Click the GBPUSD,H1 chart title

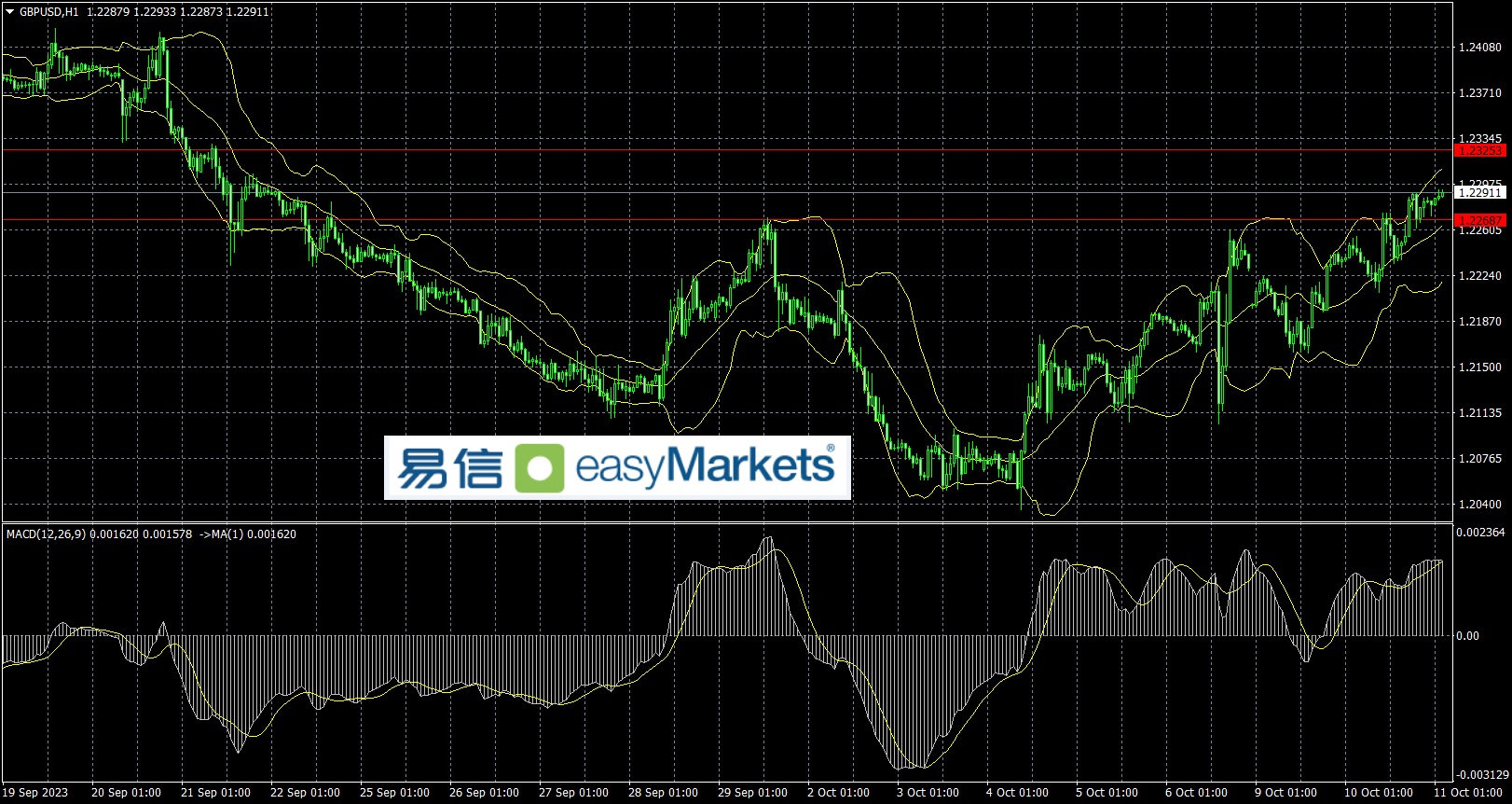tap(49, 12)
